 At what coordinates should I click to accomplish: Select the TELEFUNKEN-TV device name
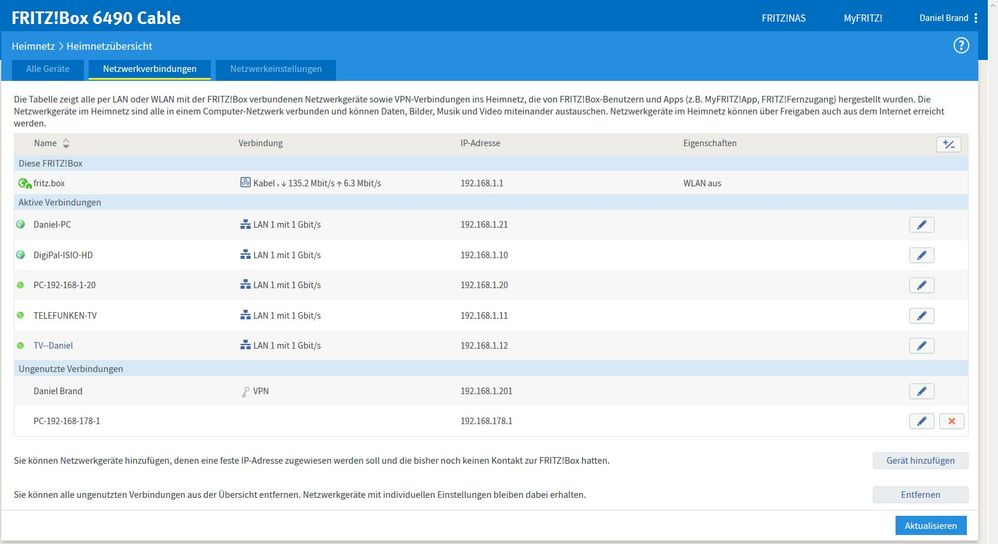pos(65,316)
